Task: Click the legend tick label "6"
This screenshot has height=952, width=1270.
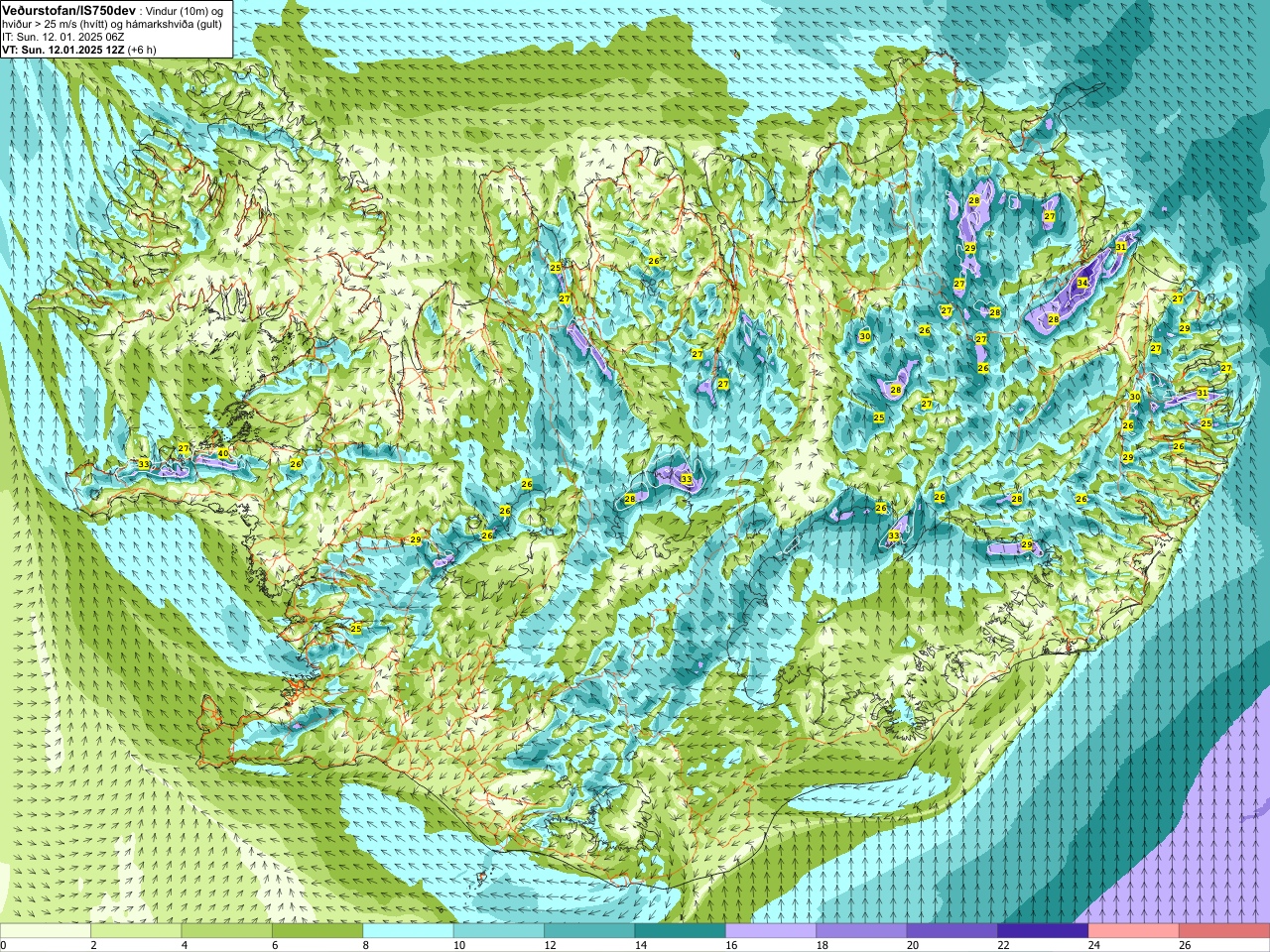Action: pos(275,945)
